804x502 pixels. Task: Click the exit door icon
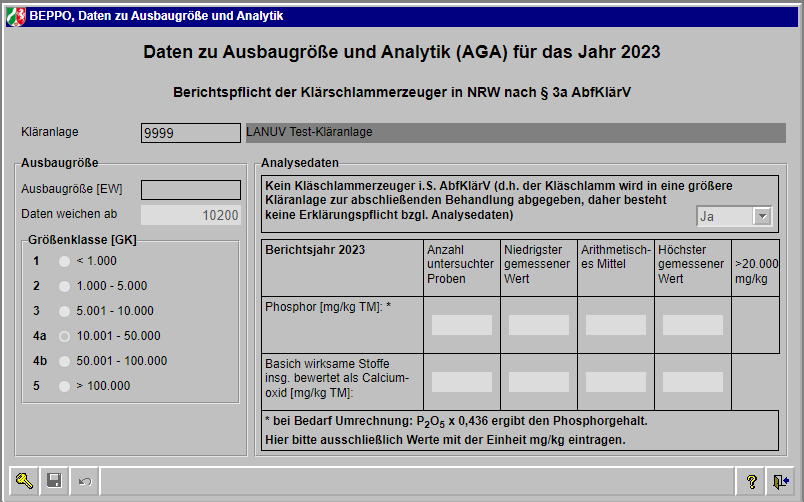pyautogui.click(x=781, y=481)
